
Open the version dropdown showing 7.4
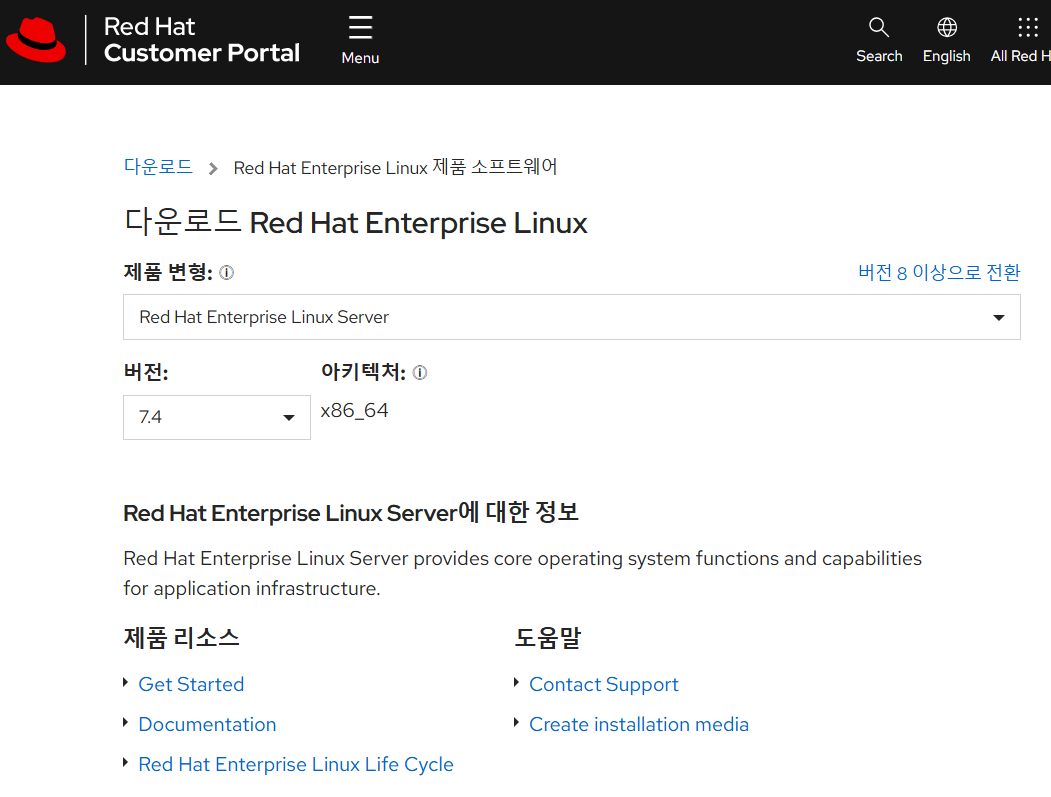pyautogui.click(x=216, y=417)
